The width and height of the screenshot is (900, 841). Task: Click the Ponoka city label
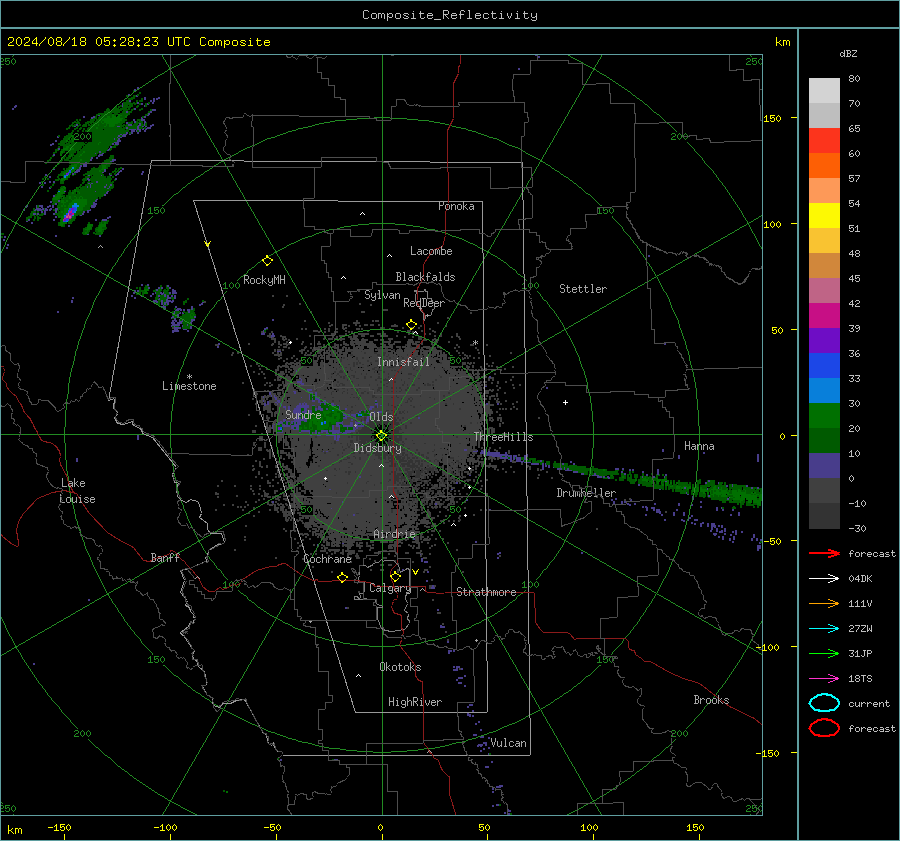[x=456, y=206]
